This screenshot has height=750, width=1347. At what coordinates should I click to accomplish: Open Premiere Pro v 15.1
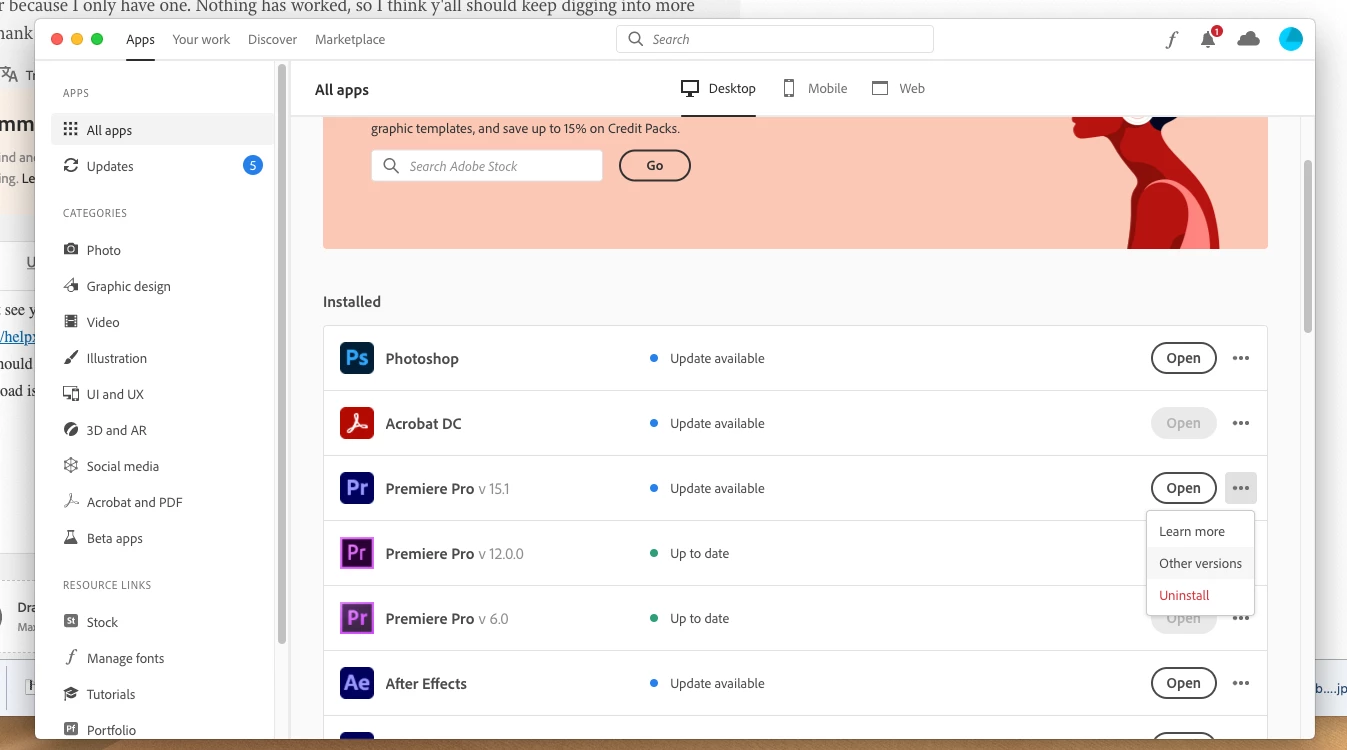pos(1183,488)
